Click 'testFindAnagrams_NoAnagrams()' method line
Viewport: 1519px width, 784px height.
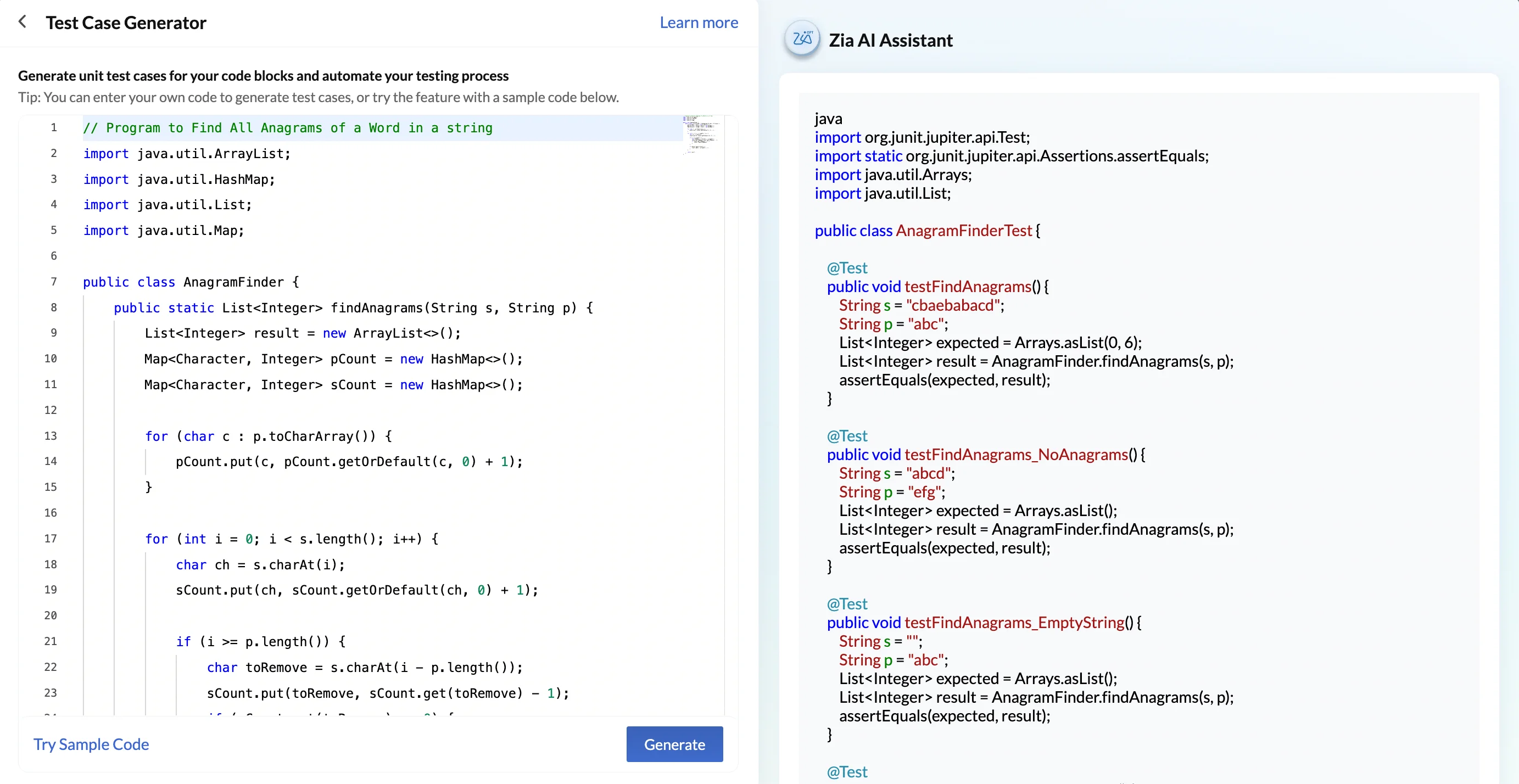[x=986, y=455]
